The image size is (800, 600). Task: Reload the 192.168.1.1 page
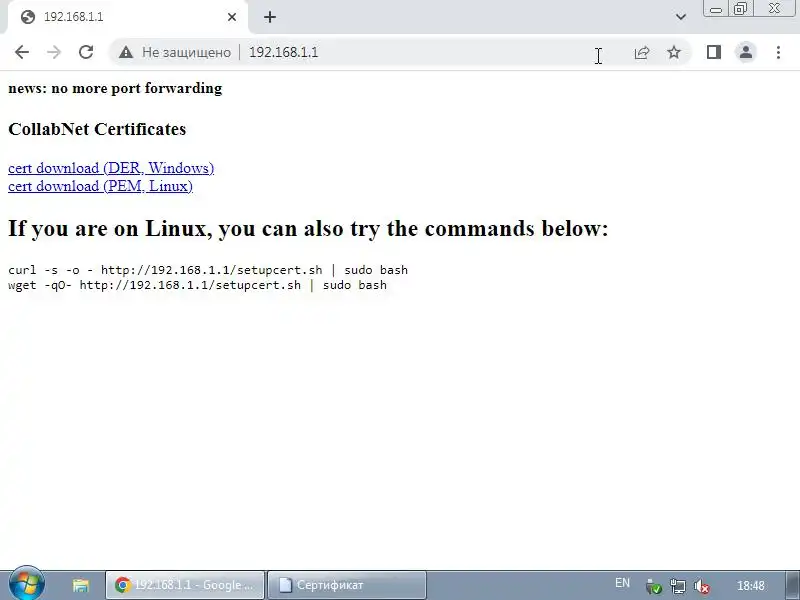tap(86, 52)
